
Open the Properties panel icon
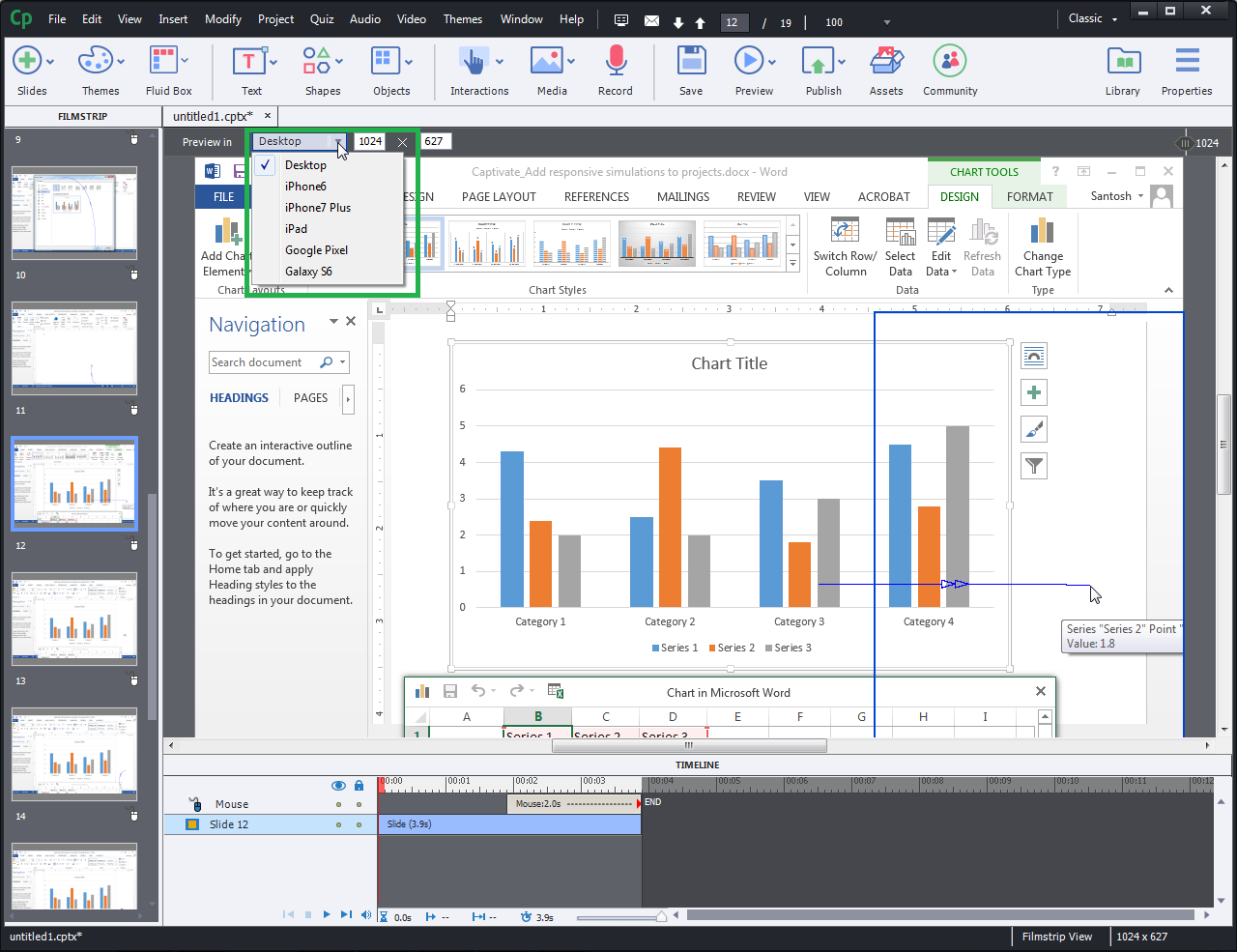coord(1187,61)
